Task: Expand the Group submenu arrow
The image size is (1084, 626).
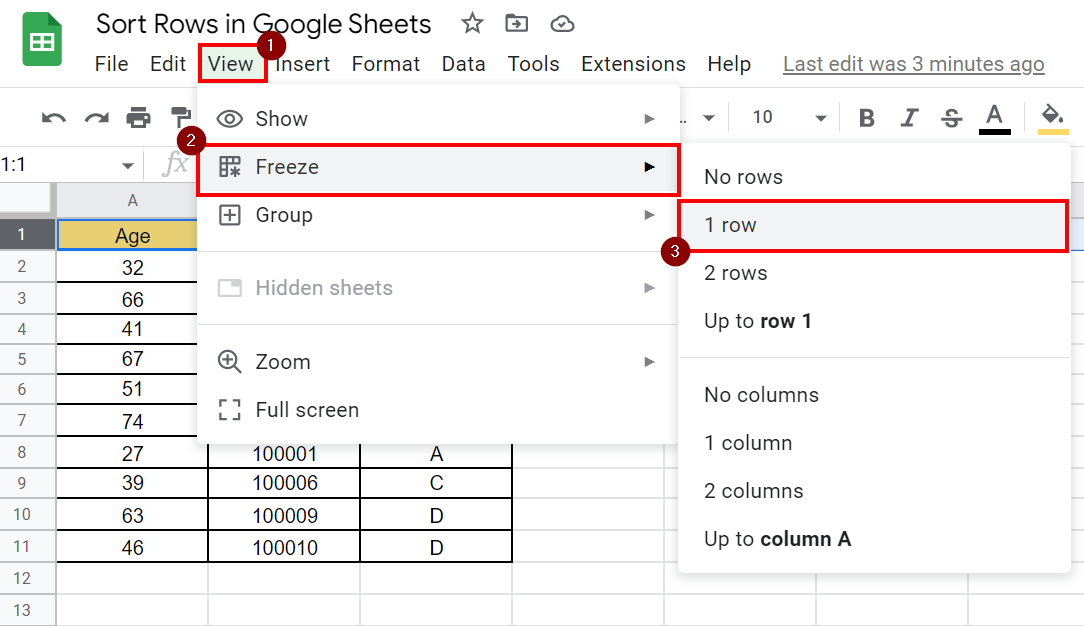Action: pyautogui.click(x=649, y=215)
